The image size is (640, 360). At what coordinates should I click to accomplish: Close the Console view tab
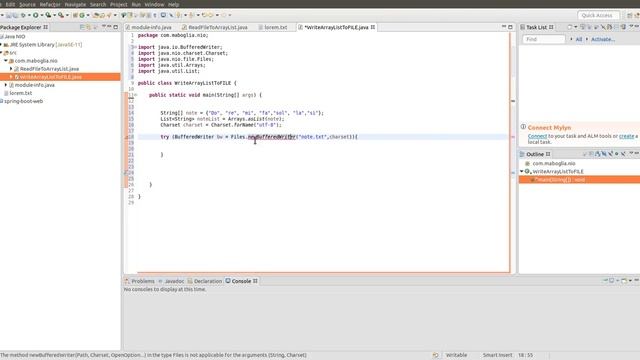click(x=255, y=281)
